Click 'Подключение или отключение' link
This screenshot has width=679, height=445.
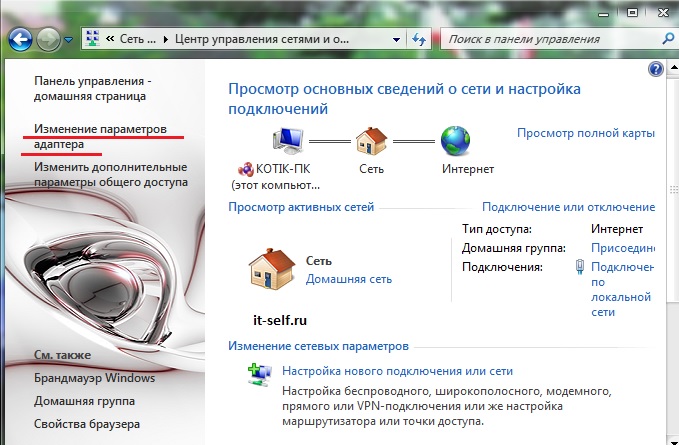[568, 207]
